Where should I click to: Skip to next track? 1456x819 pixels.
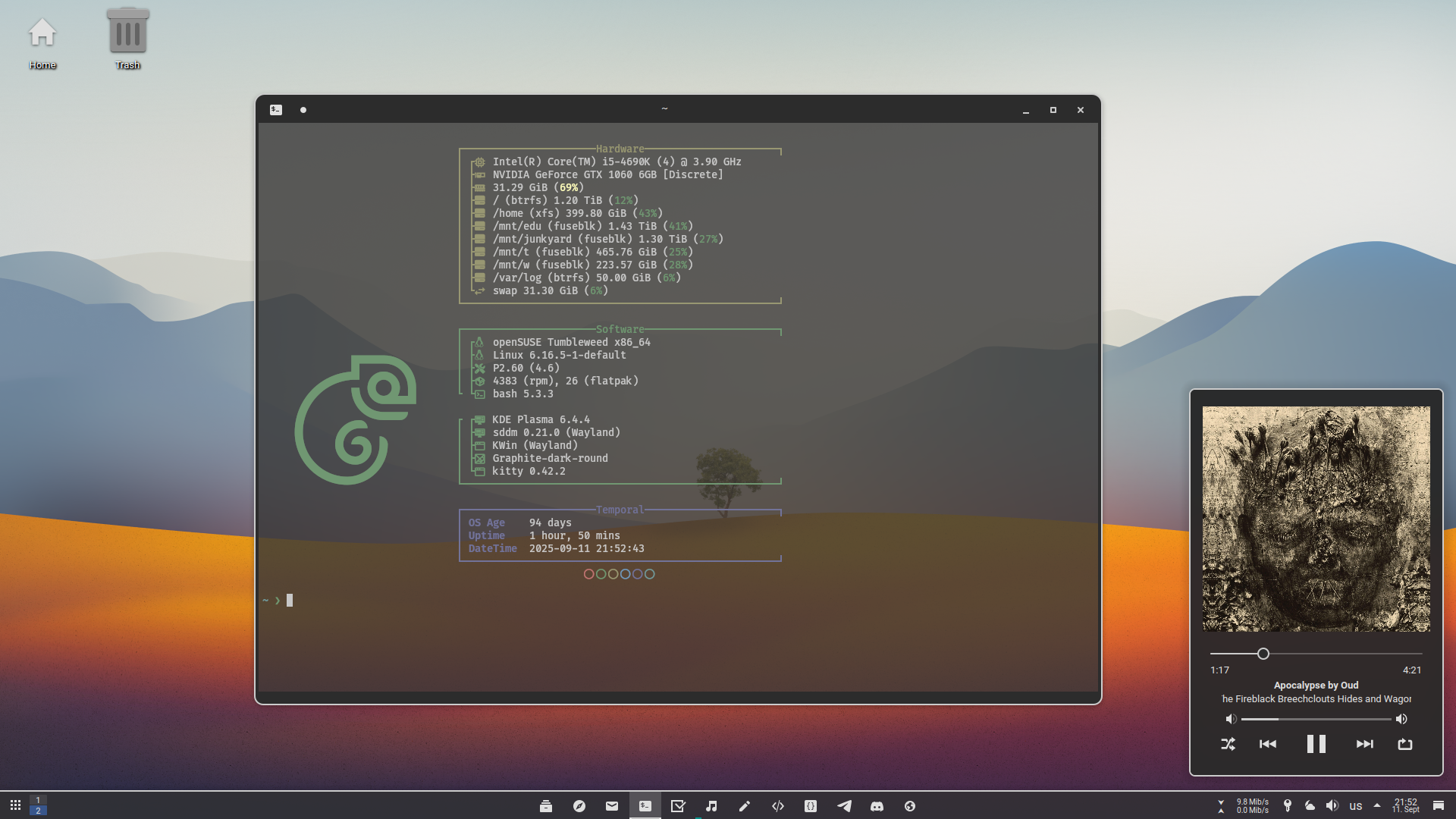click(1365, 744)
